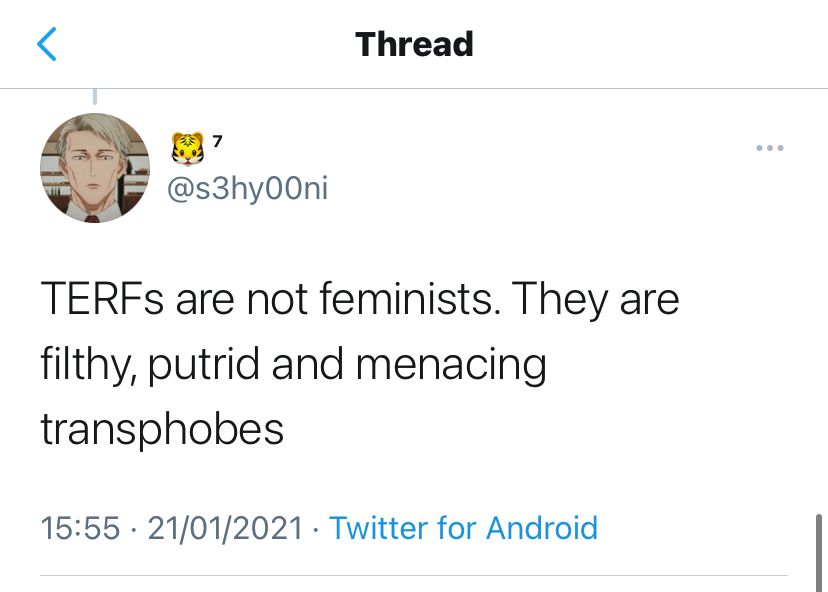Viewport: 828px width, 592px height.
Task: Click the 21/01/2021 date
Action: [x=225, y=527]
